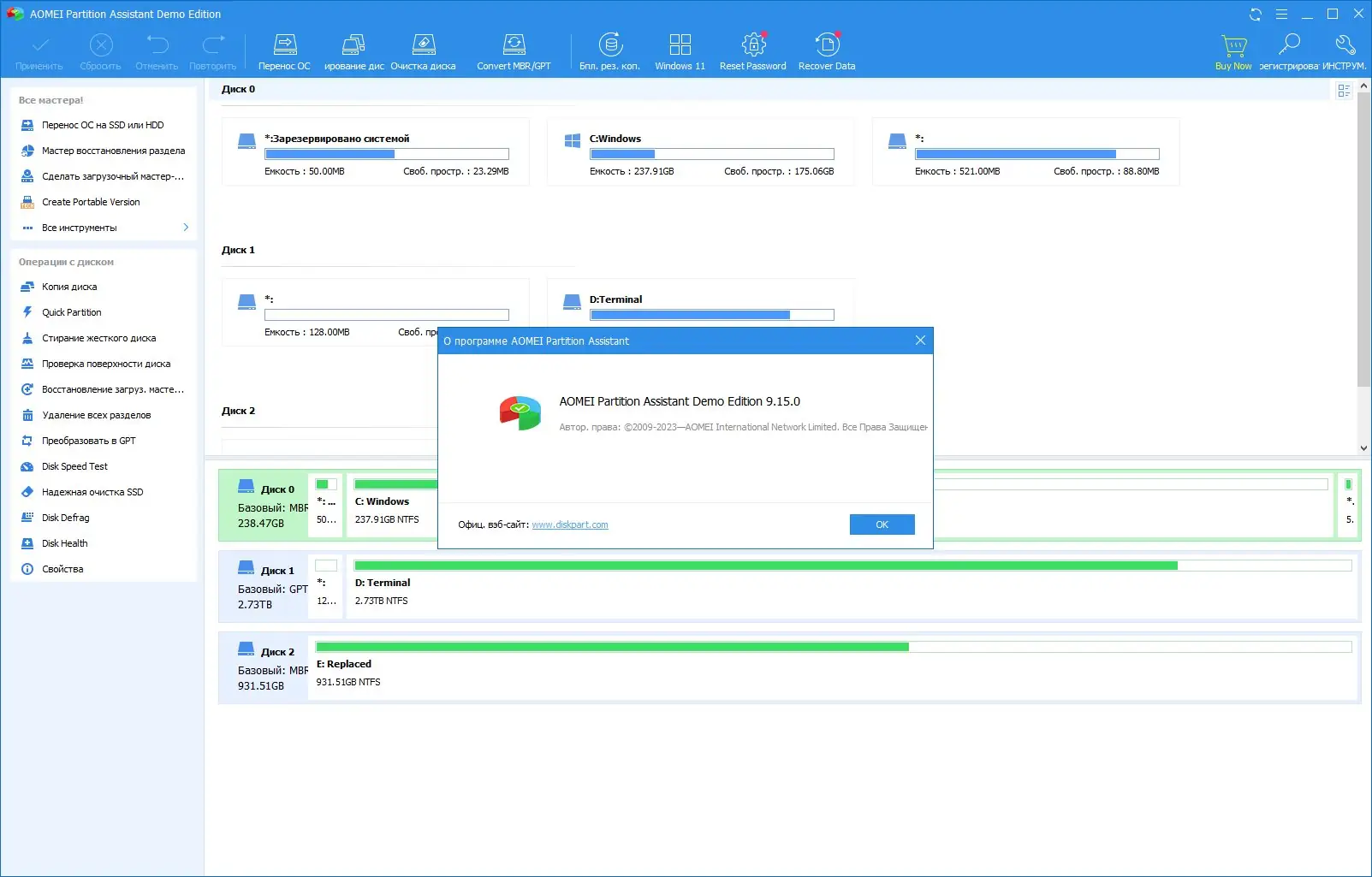Open the Recover Data tool
This screenshot has width=1372, height=877.
coord(827,51)
